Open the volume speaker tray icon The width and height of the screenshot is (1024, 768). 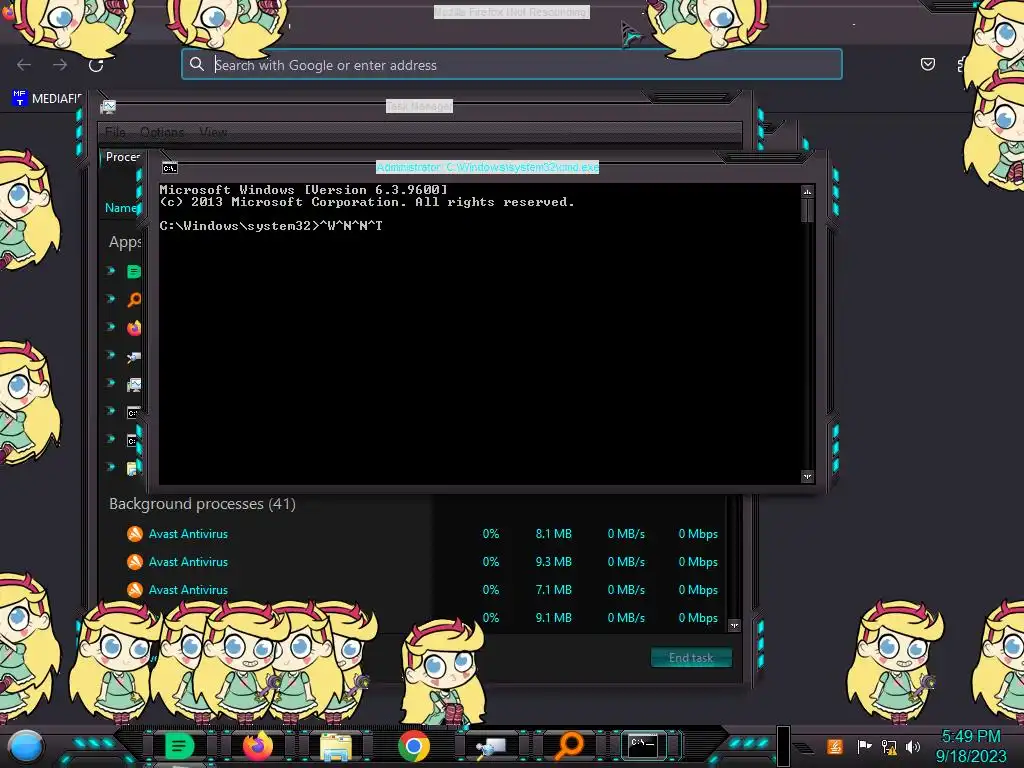(913, 746)
